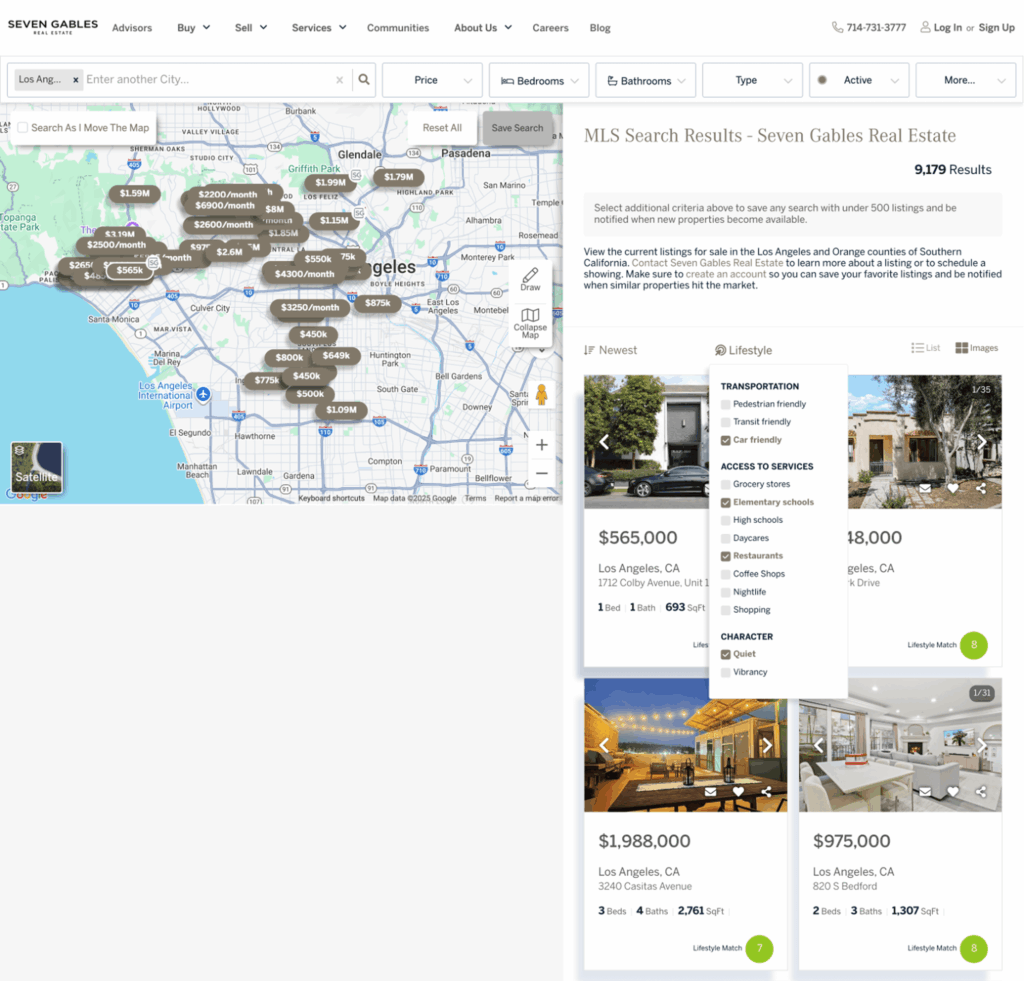Tick the Coffee Shops checkbox
1024x981 pixels.
tap(726, 574)
